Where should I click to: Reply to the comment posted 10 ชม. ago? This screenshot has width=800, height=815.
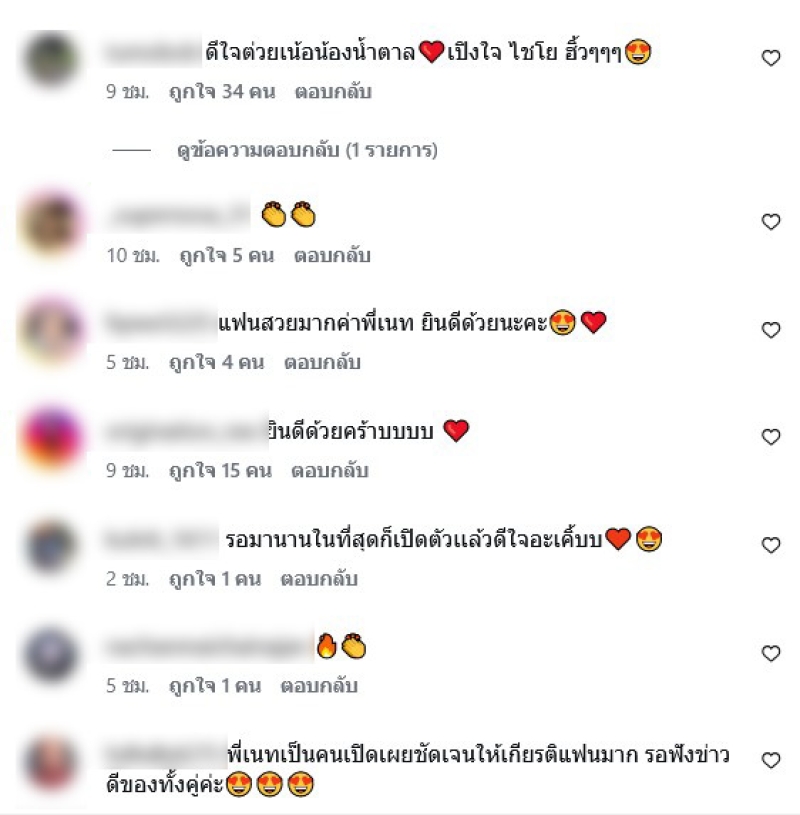point(332,255)
